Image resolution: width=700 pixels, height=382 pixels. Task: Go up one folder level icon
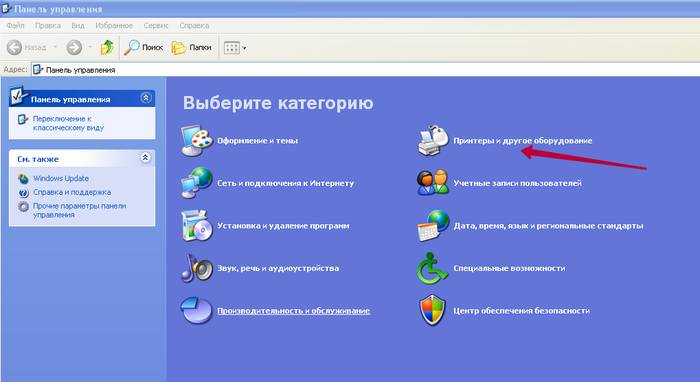(107, 47)
